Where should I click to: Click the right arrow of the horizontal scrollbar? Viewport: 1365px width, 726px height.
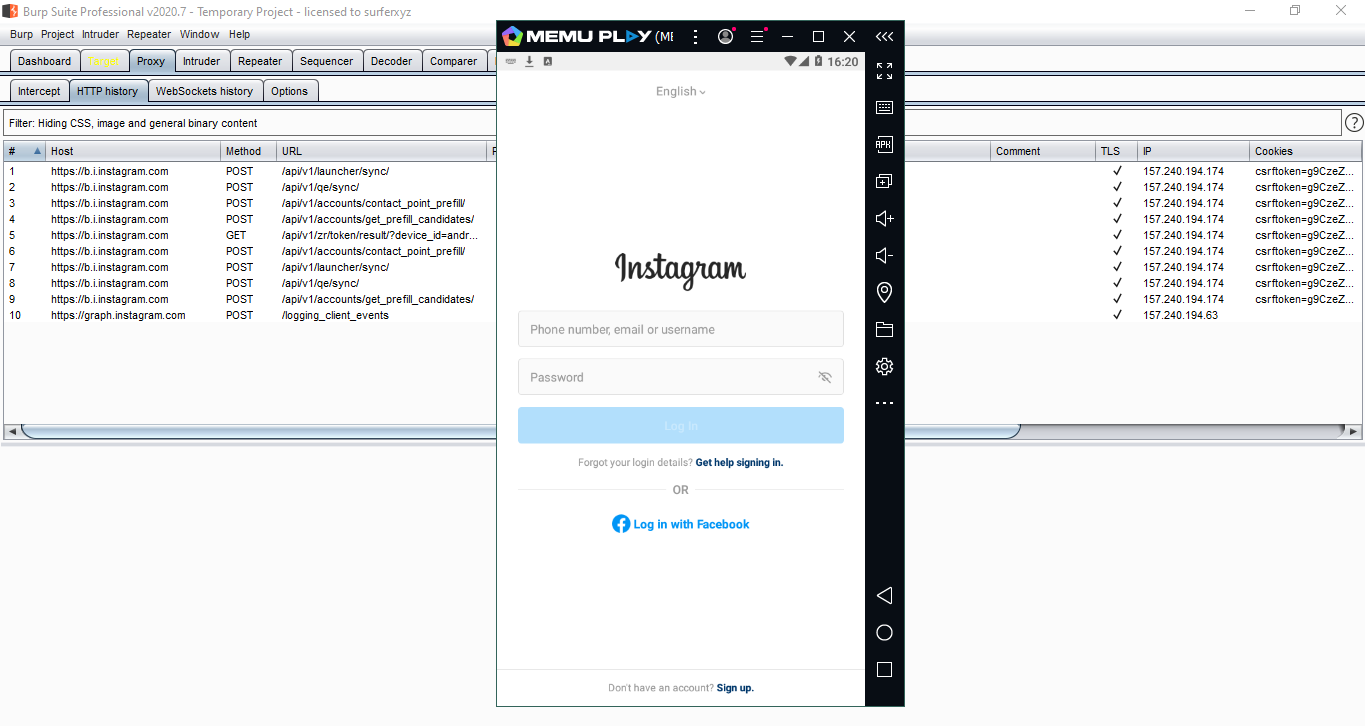[1353, 432]
